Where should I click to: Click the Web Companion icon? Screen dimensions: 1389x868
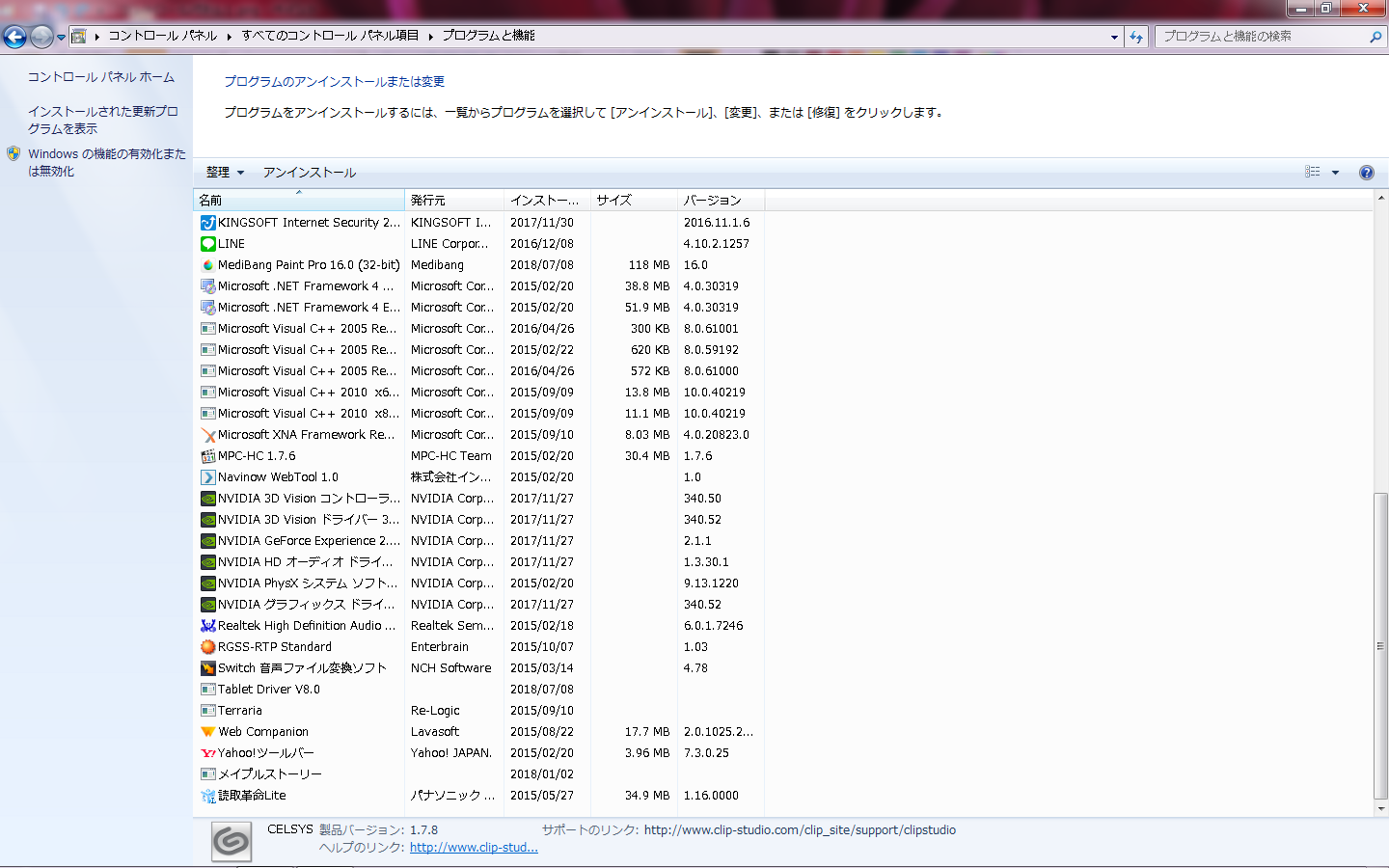tap(207, 732)
